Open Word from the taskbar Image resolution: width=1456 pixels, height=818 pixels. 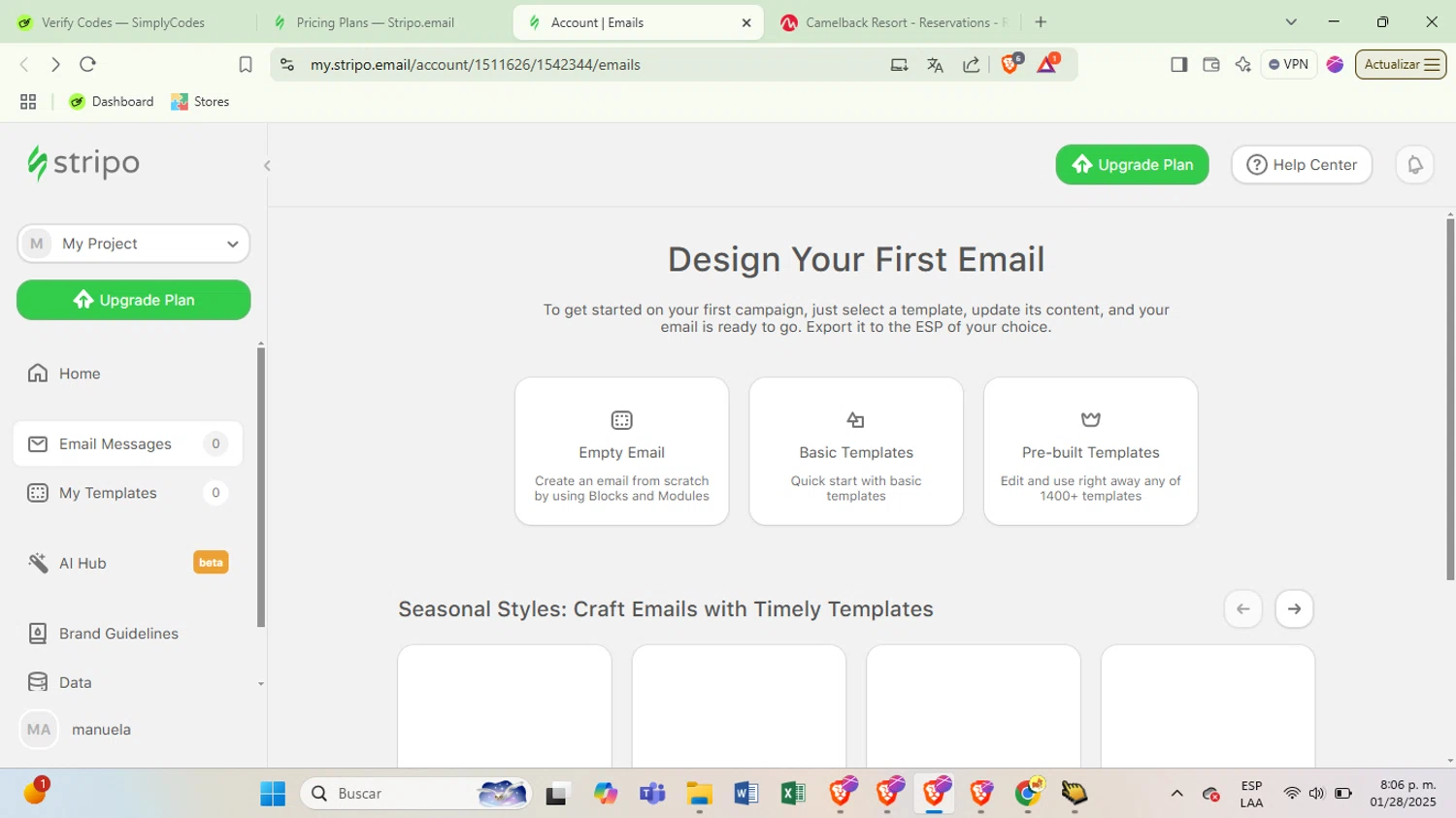click(x=745, y=794)
